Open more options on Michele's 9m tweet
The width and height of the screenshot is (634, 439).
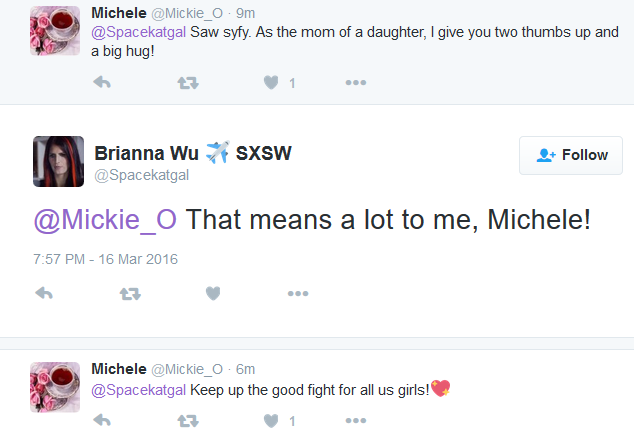[x=356, y=82]
